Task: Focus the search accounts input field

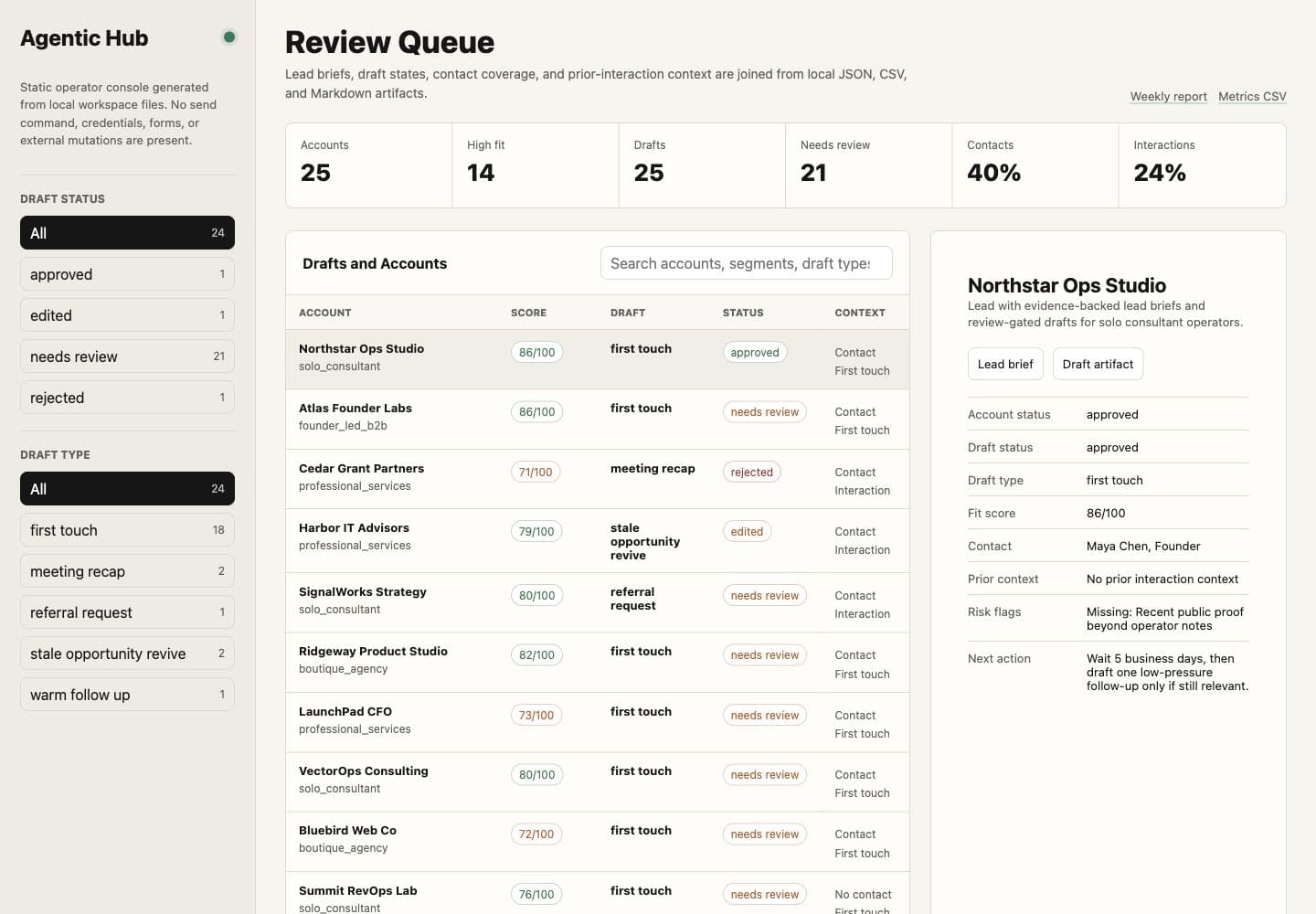Action: (746, 263)
